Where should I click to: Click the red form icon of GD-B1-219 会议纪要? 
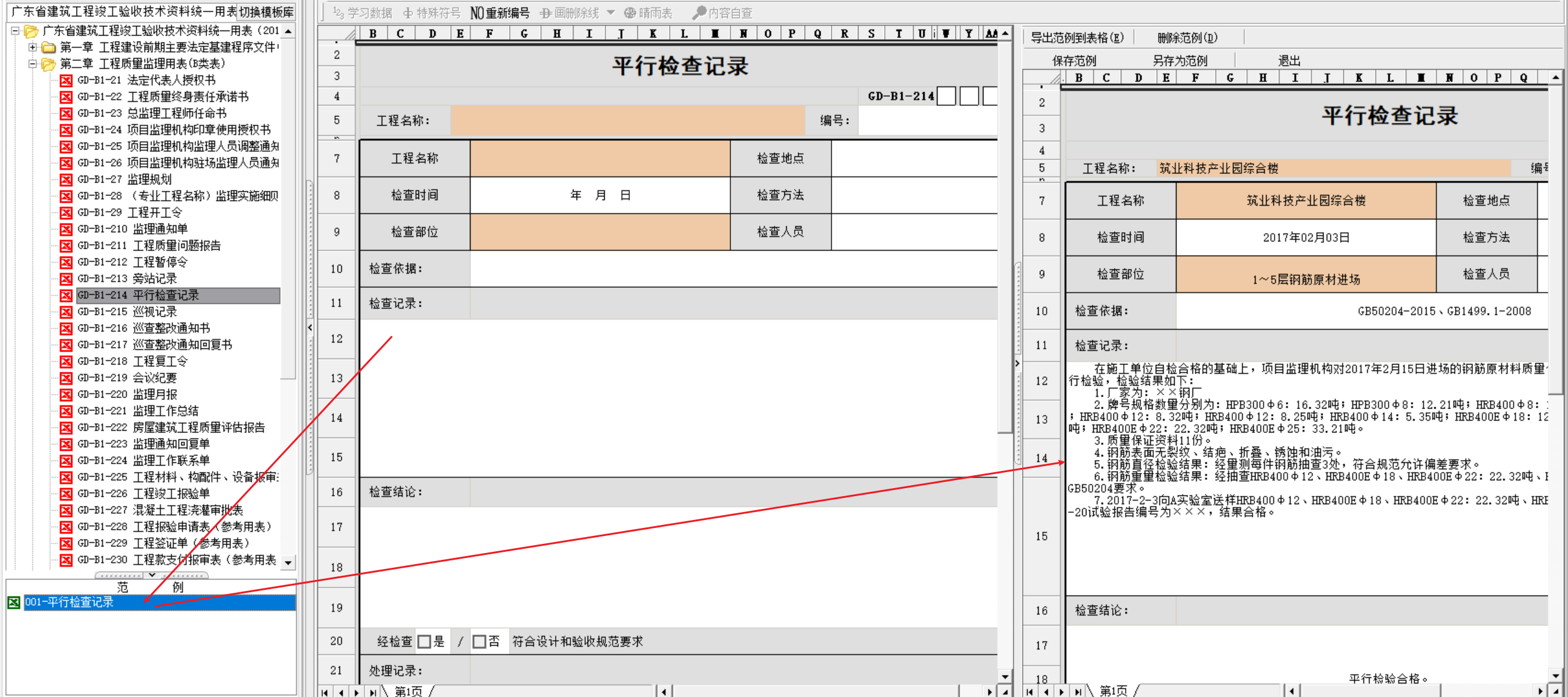click(66, 378)
